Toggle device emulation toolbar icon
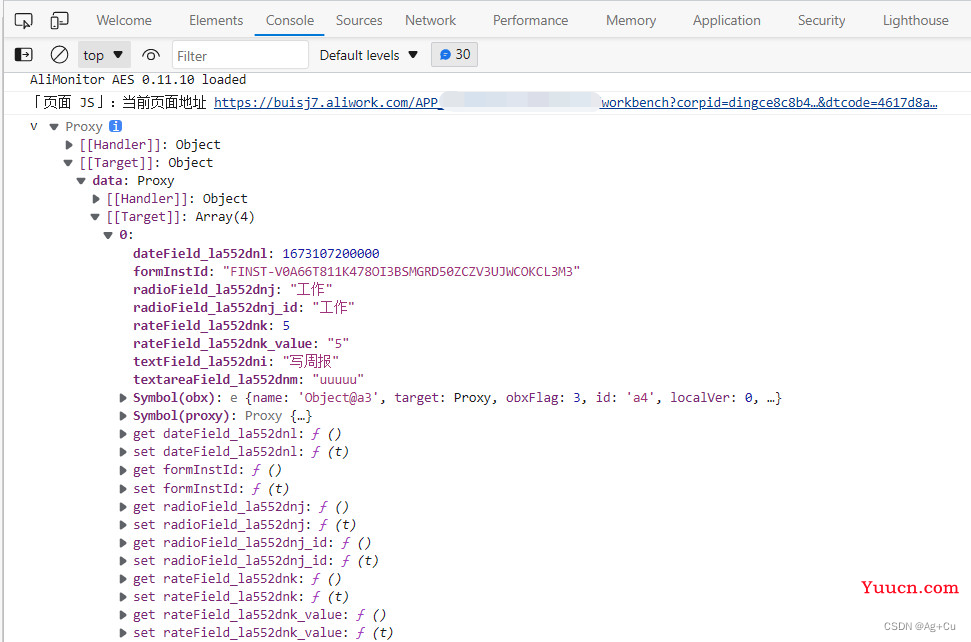Screen dimensions: 971x642 (x=59, y=21)
